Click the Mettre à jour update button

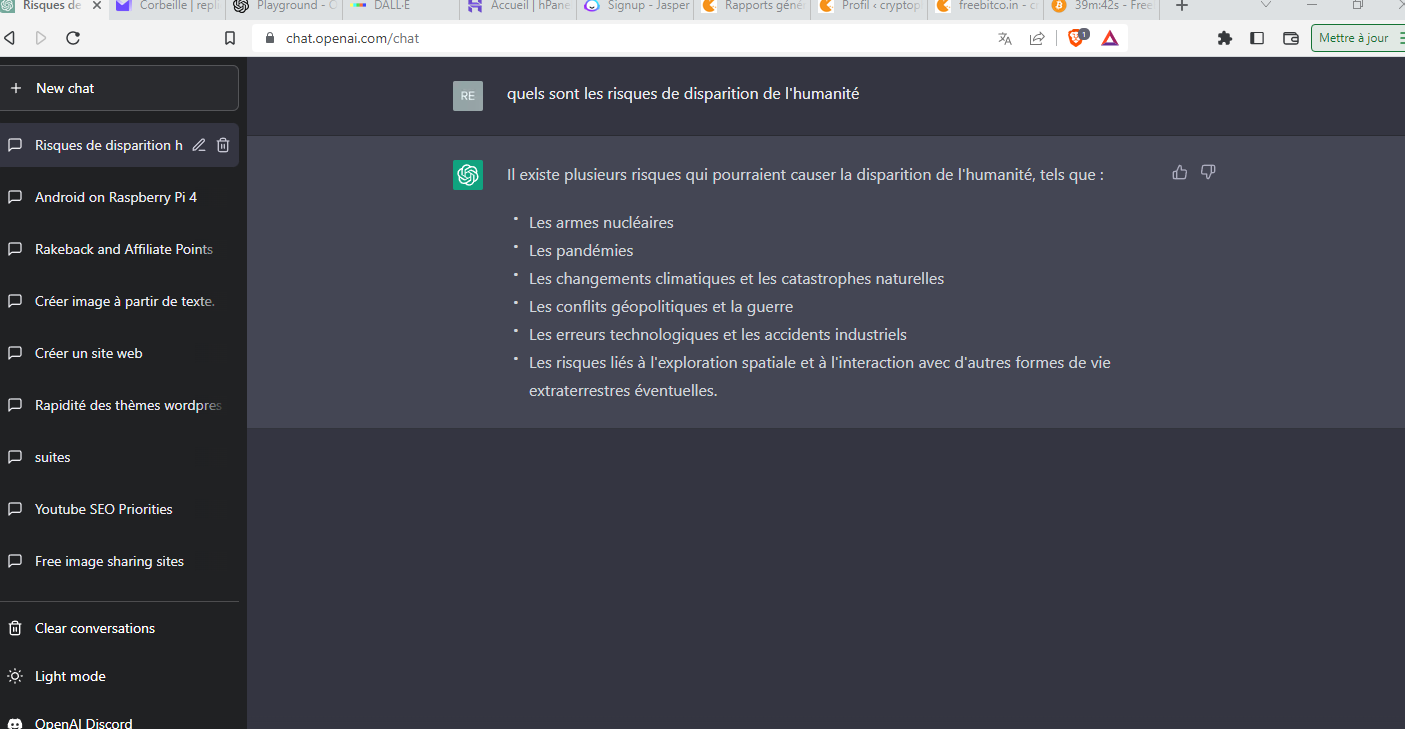[1354, 38]
